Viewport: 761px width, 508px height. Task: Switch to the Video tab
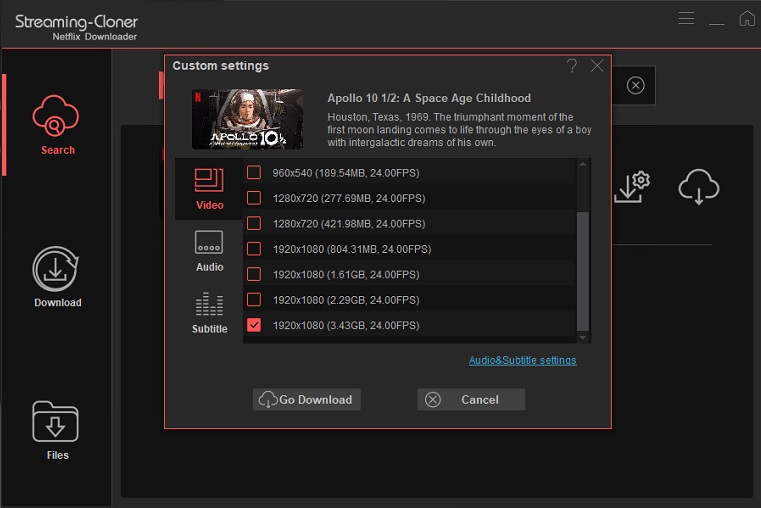pos(209,189)
